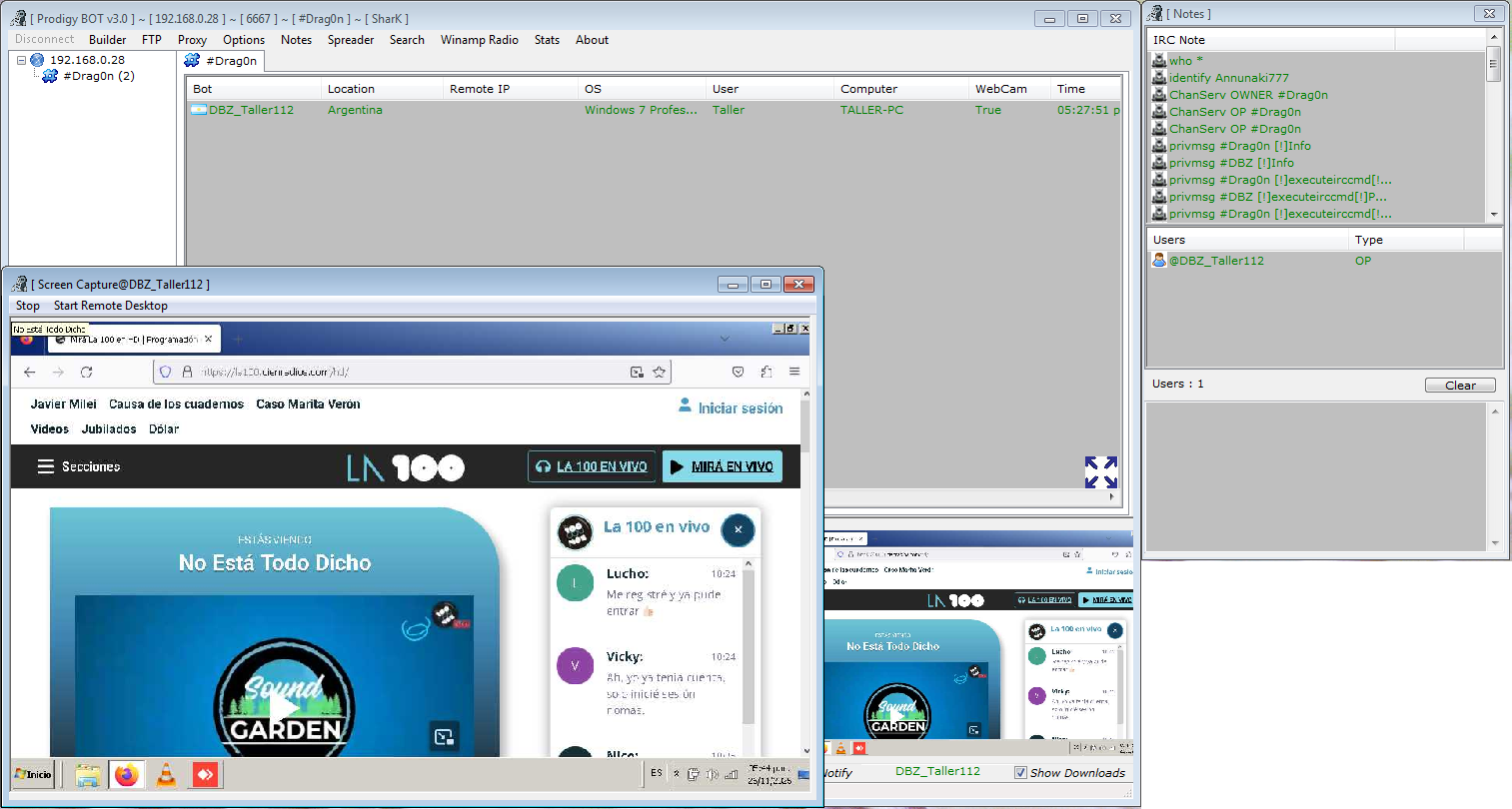Click the user icon beside @DBZ_Taller112
Image resolution: width=1512 pixels, height=809 pixels.
tap(1159, 261)
